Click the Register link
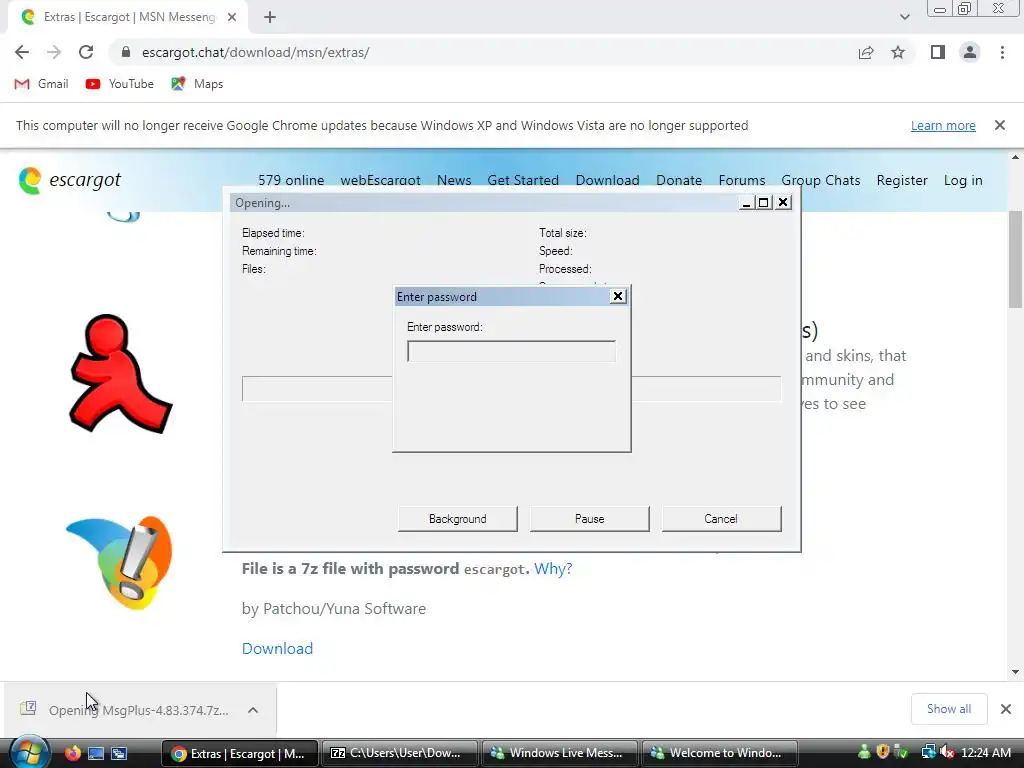Viewport: 1024px width, 768px height. click(902, 180)
